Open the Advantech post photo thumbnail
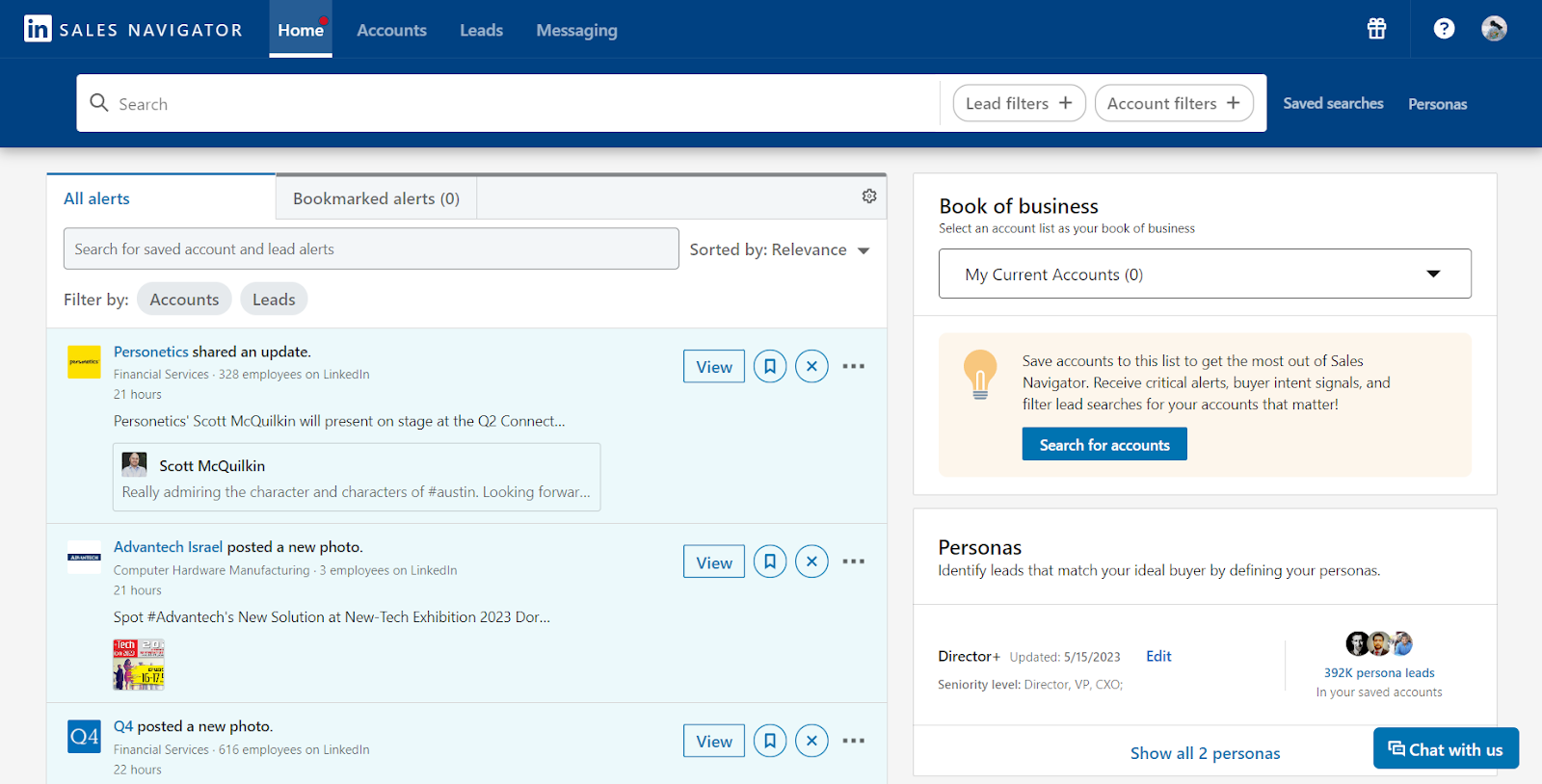 pyautogui.click(x=139, y=665)
